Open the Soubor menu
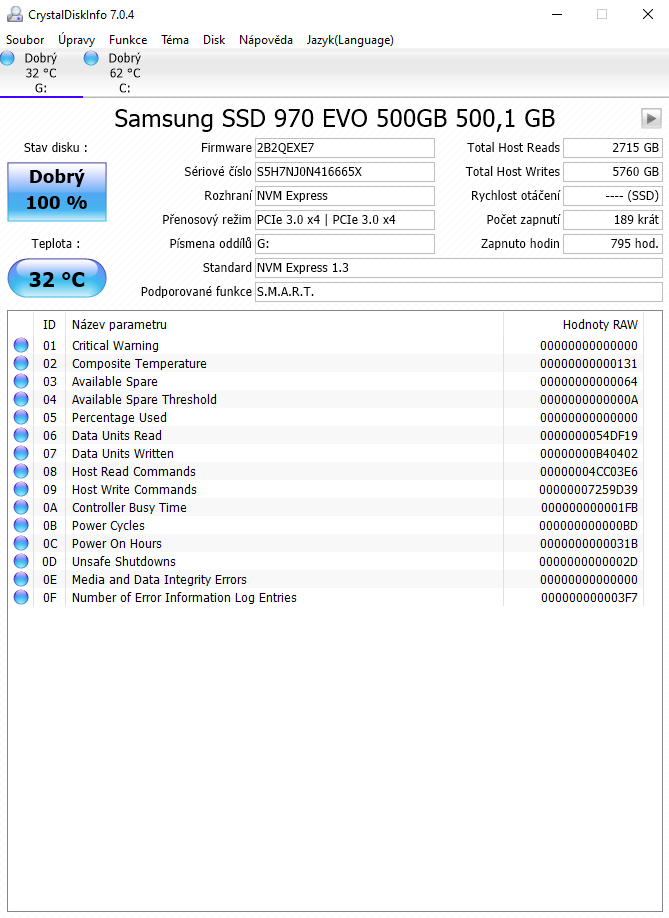 pos(25,40)
